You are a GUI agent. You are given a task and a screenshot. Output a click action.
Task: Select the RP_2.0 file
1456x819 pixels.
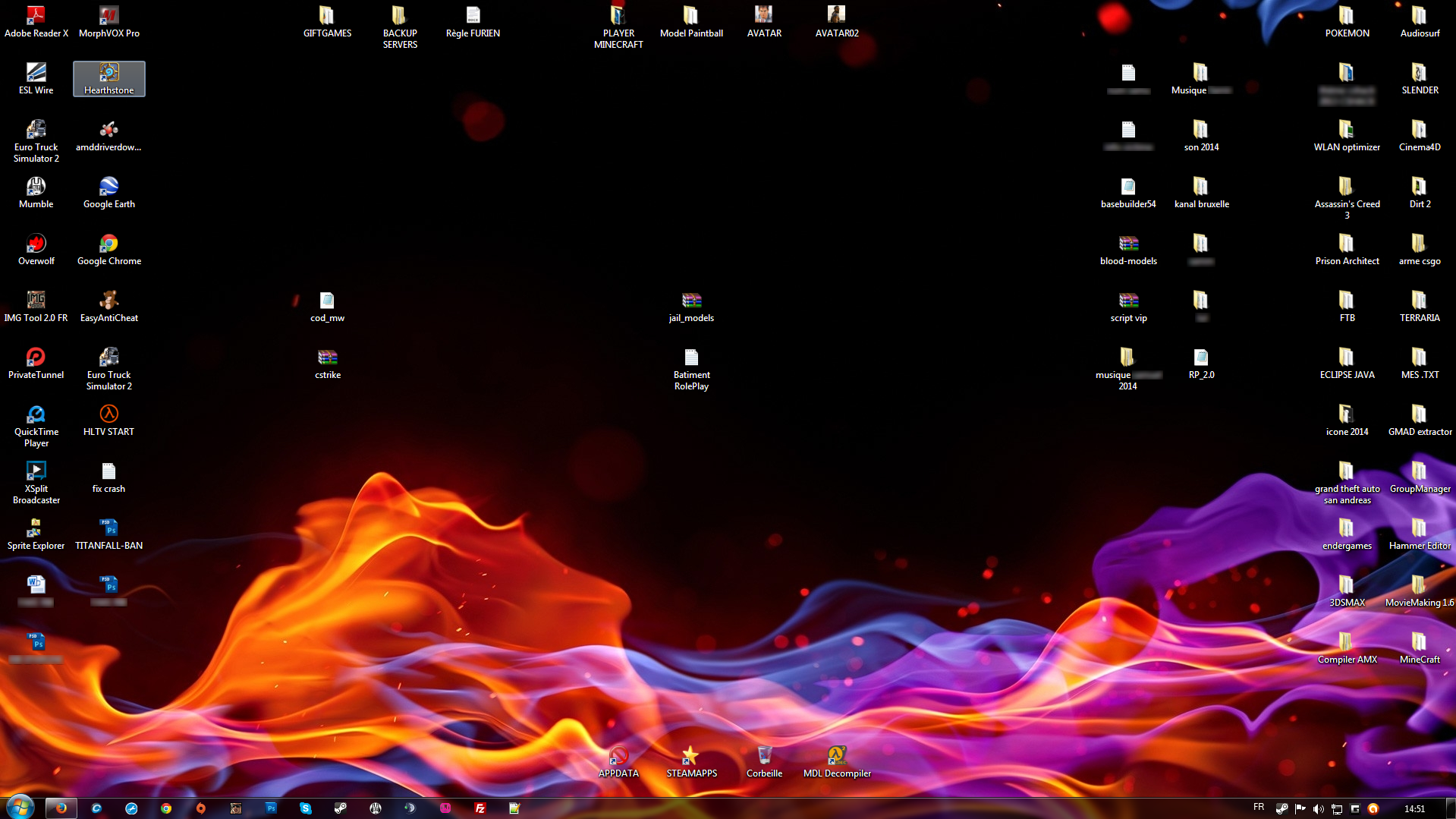pos(1201,363)
